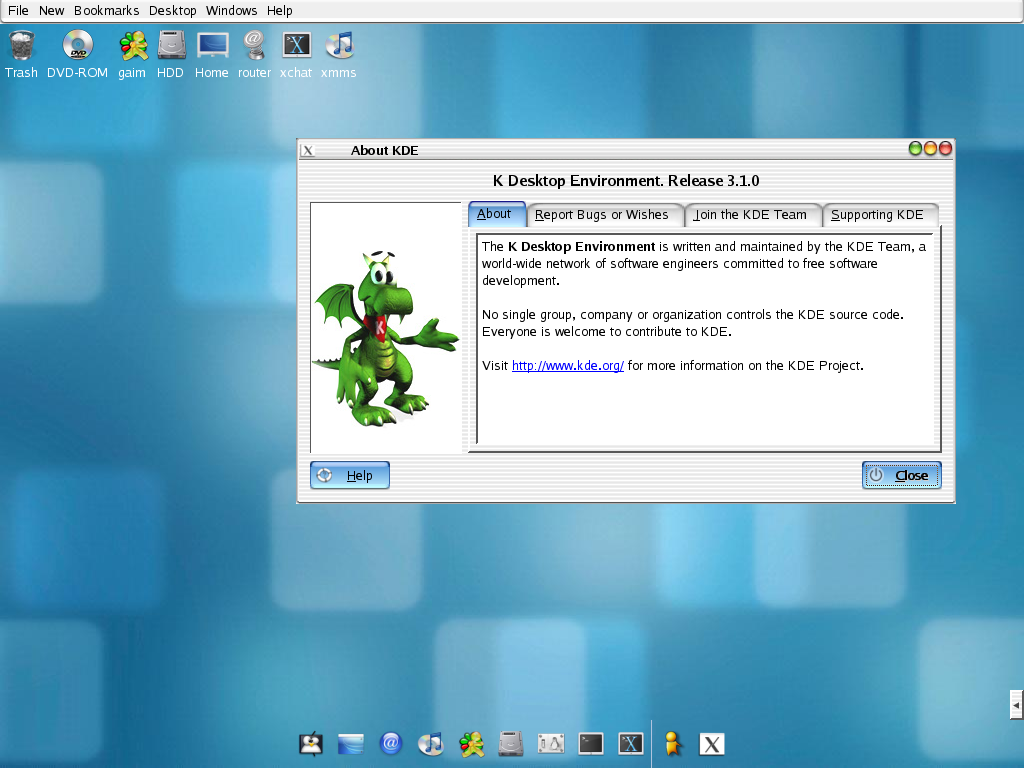
Task: Open the Windows menu
Action: tap(231, 10)
